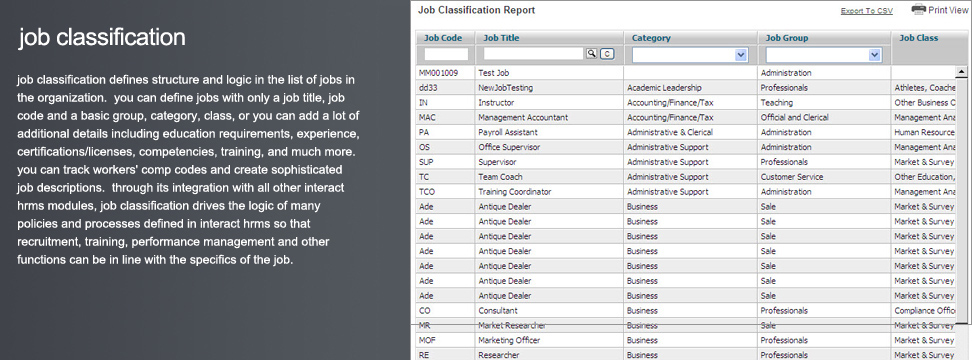Image resolution: width=972 pixels, height=360 pixels.
Task: Sort by the Job Group column header
Action: click(787, 38)
